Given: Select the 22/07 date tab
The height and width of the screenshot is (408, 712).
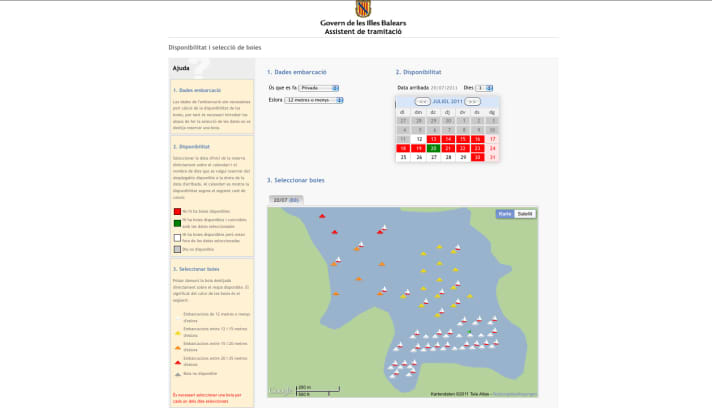Looking at the screenshot, I should [x=285, y=200].
